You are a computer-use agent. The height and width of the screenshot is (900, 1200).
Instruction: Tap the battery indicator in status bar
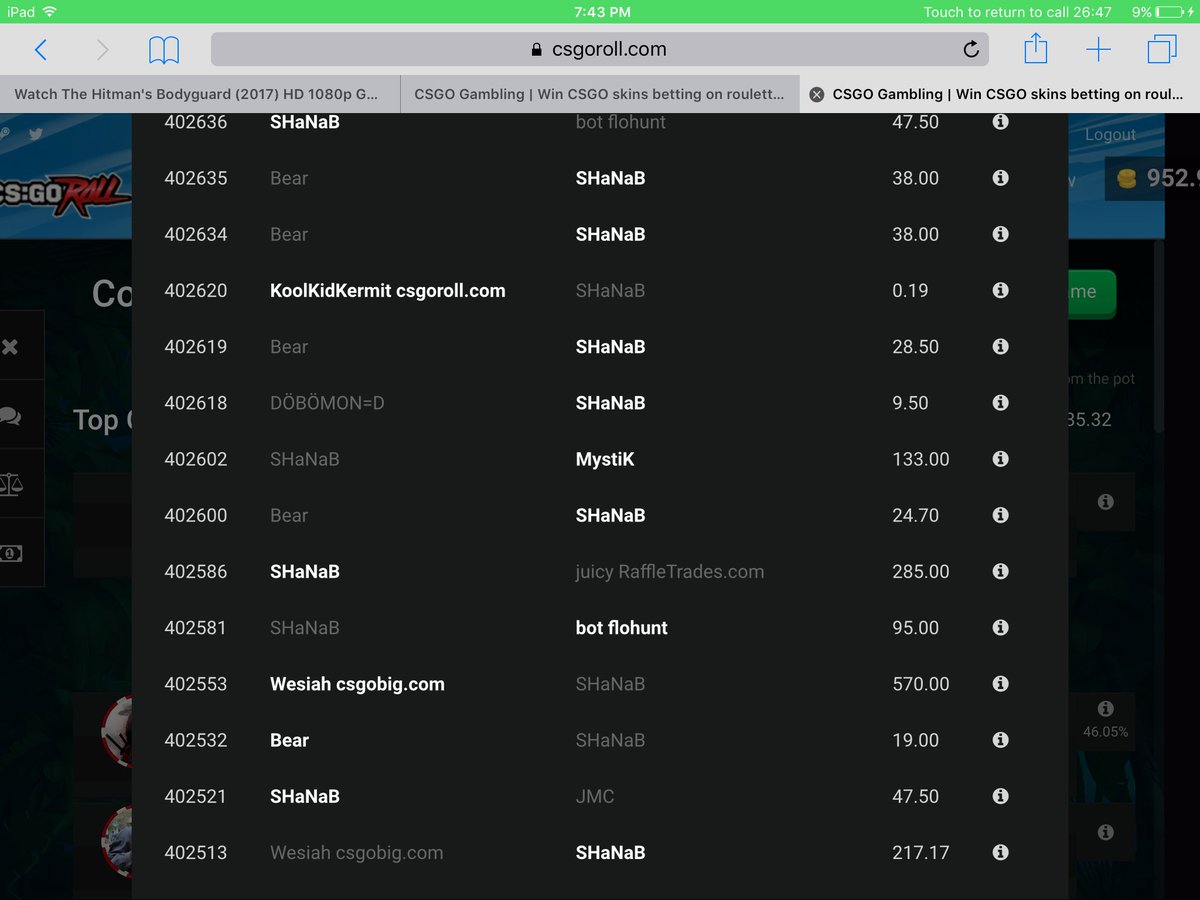point(1169,12)
